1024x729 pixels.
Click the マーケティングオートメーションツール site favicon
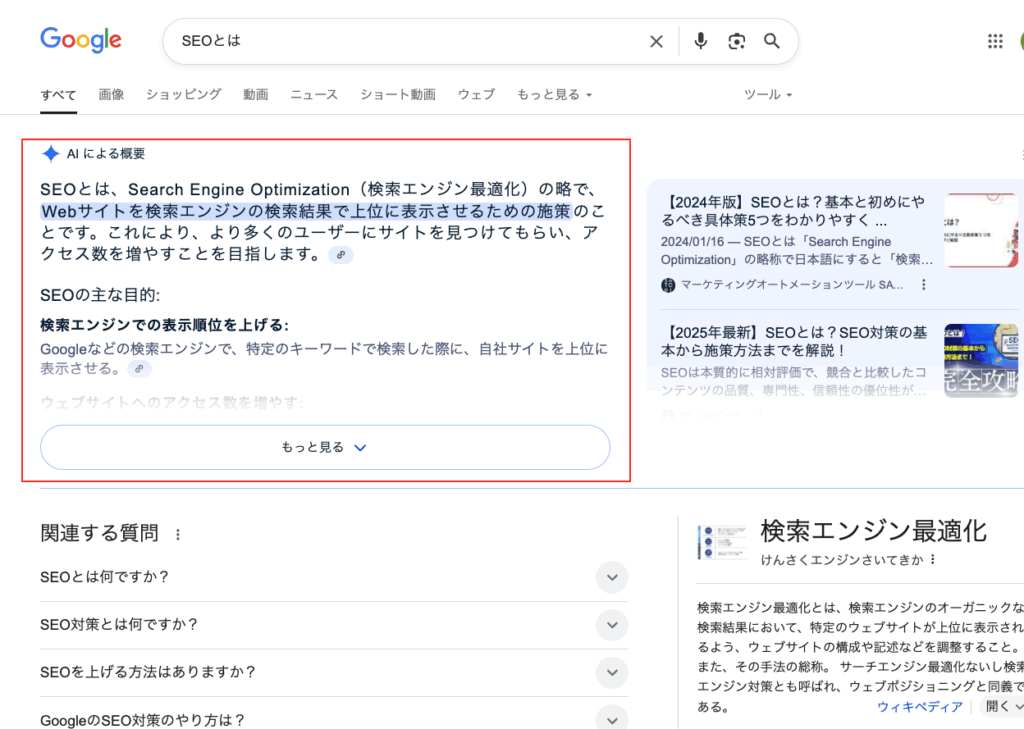tap(668, 285)
